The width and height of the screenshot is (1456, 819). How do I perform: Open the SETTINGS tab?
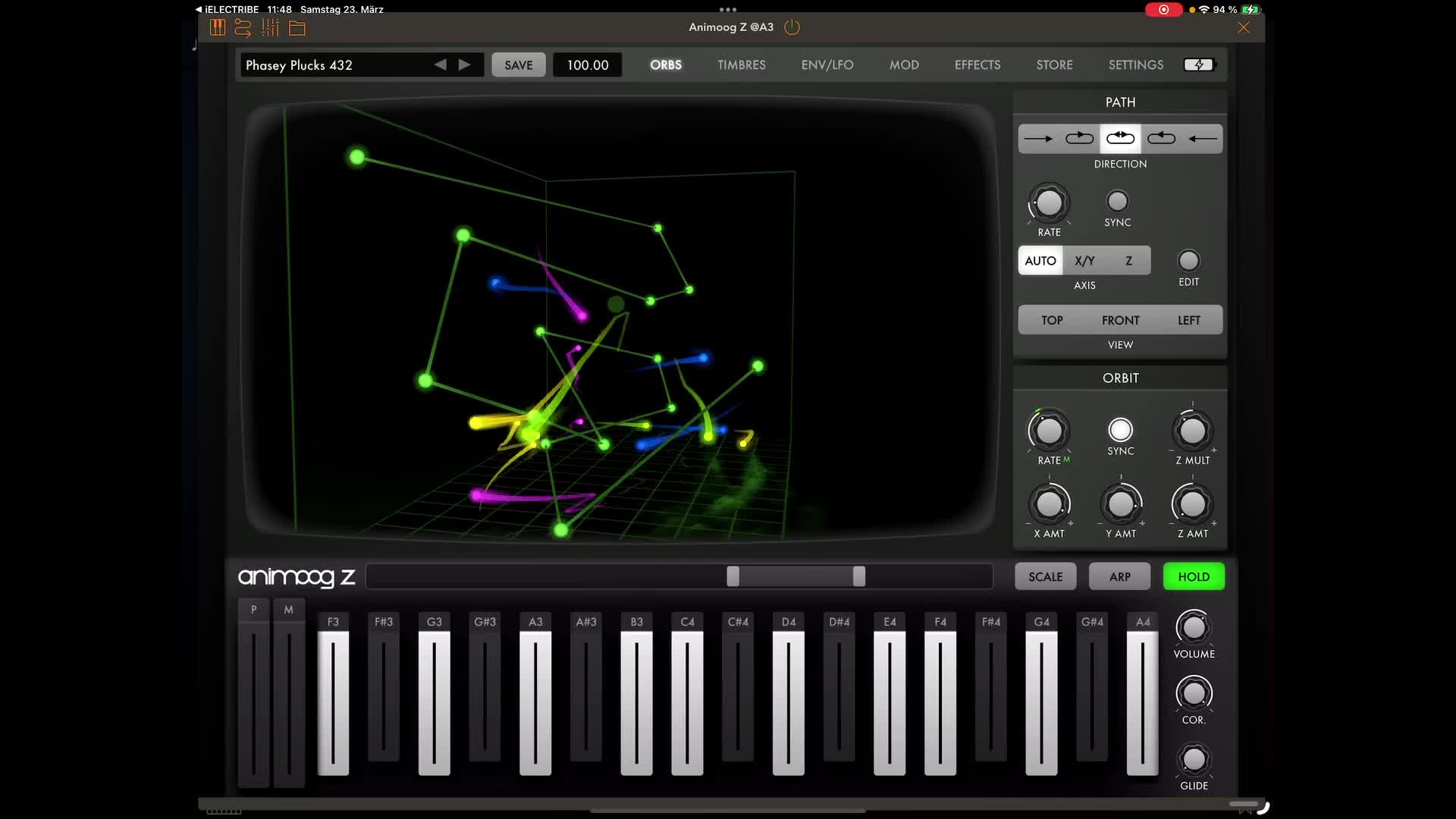coord(1135,65)
